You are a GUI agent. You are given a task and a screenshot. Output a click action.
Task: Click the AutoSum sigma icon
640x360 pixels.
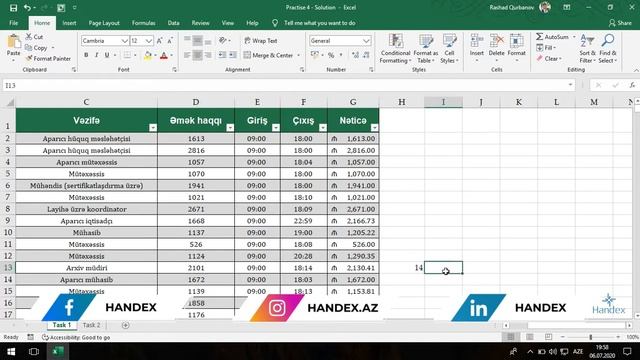click(540, 37)
